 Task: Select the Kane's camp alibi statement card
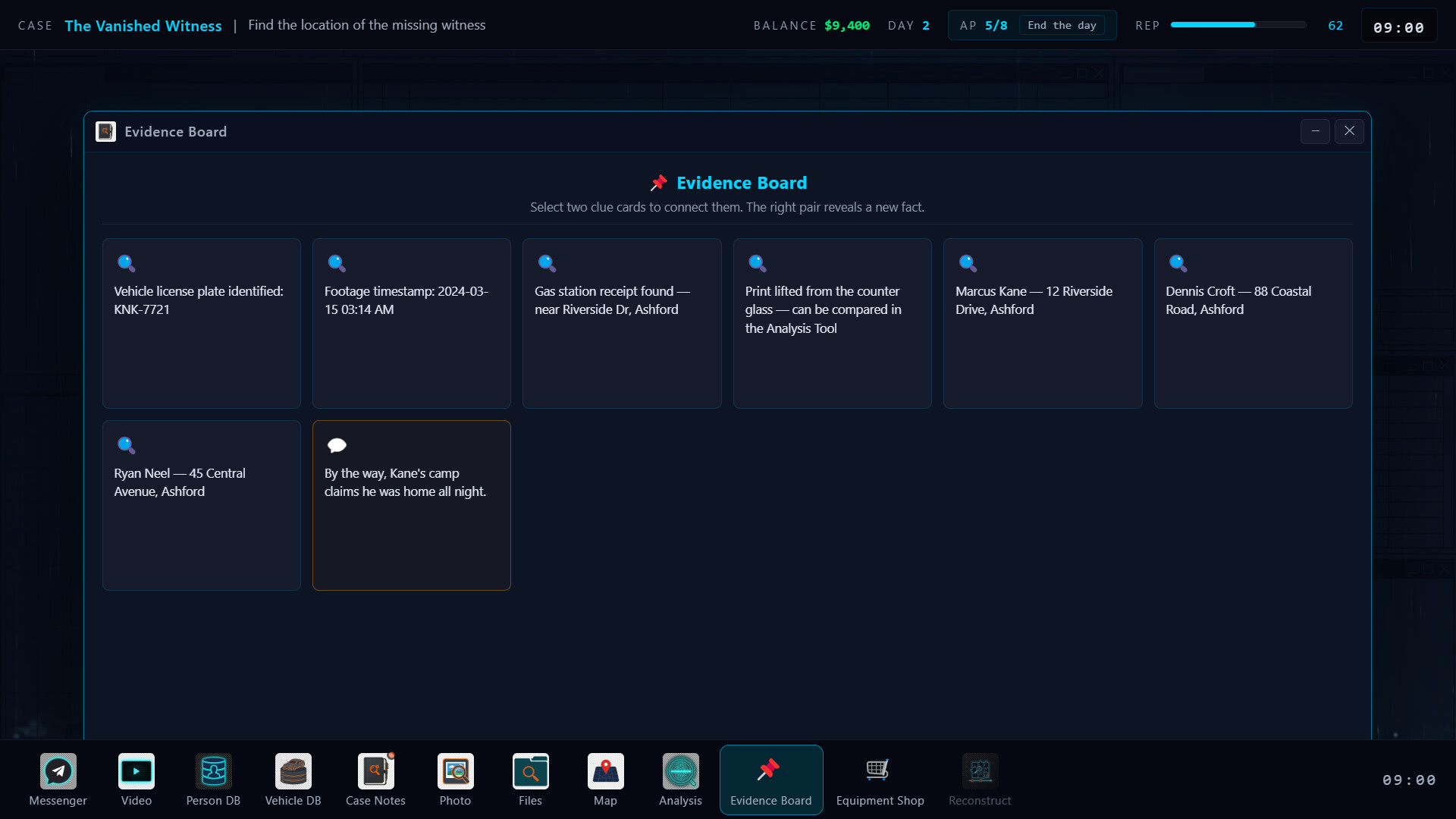coord(412,506)
